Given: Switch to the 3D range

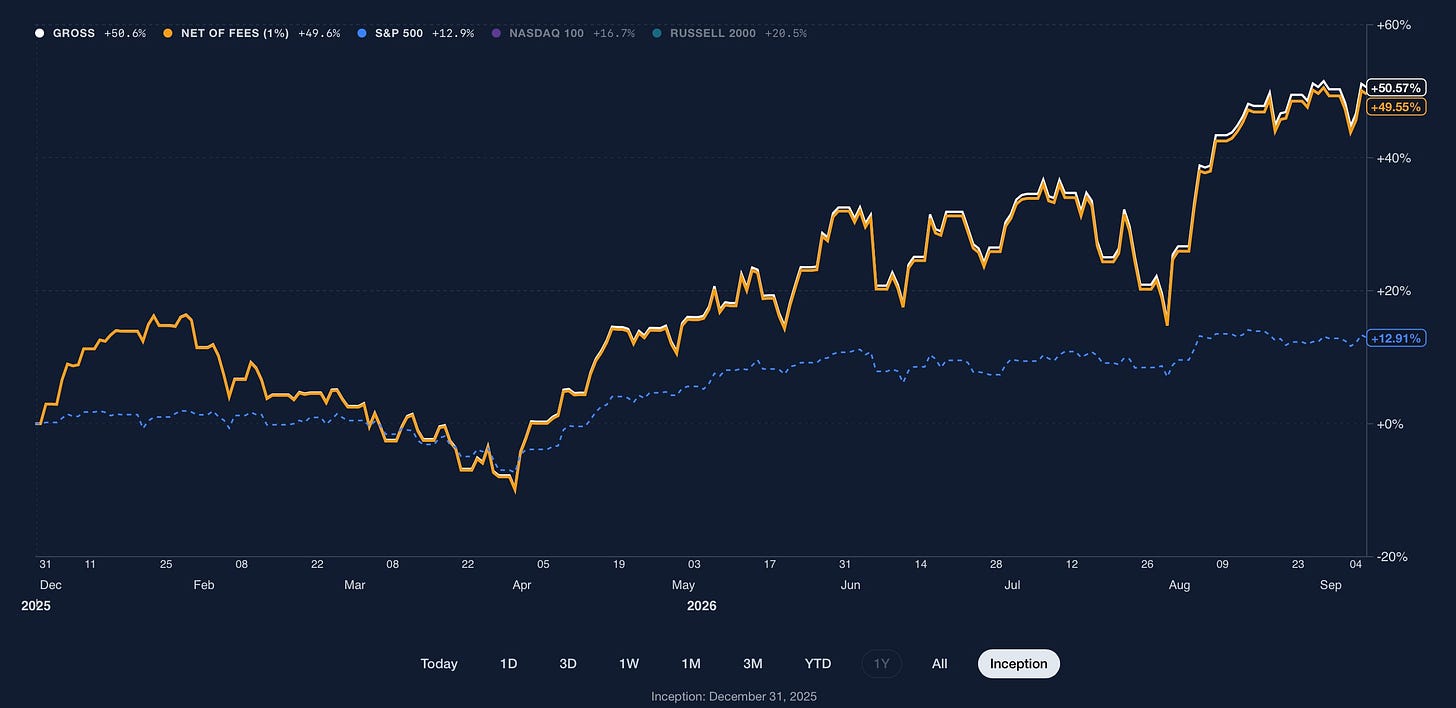Looking at the screenshot, I should click(568, 664).
